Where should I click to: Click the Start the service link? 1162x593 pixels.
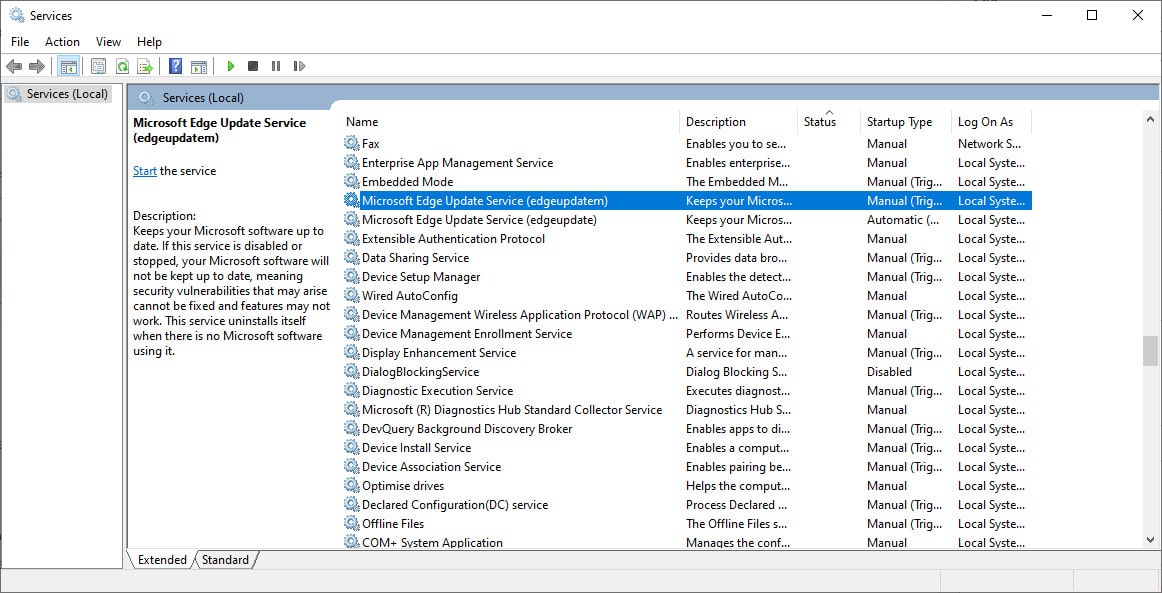pos(144,171)
